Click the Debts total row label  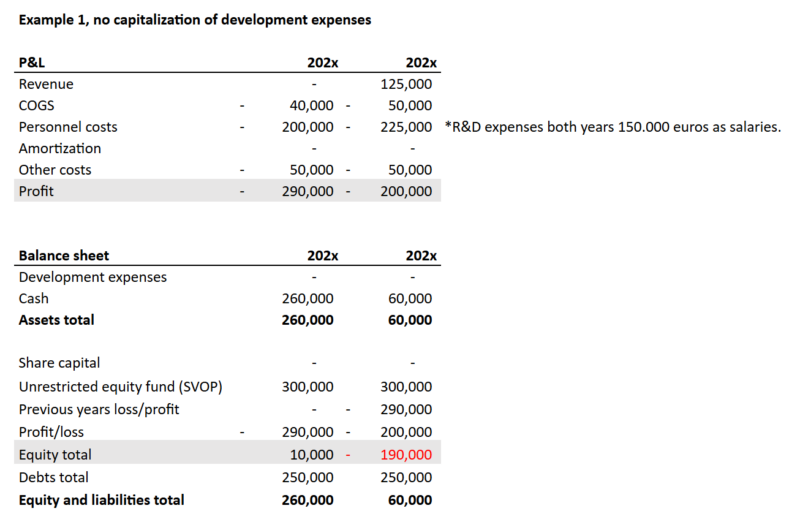tap(53, 478)
